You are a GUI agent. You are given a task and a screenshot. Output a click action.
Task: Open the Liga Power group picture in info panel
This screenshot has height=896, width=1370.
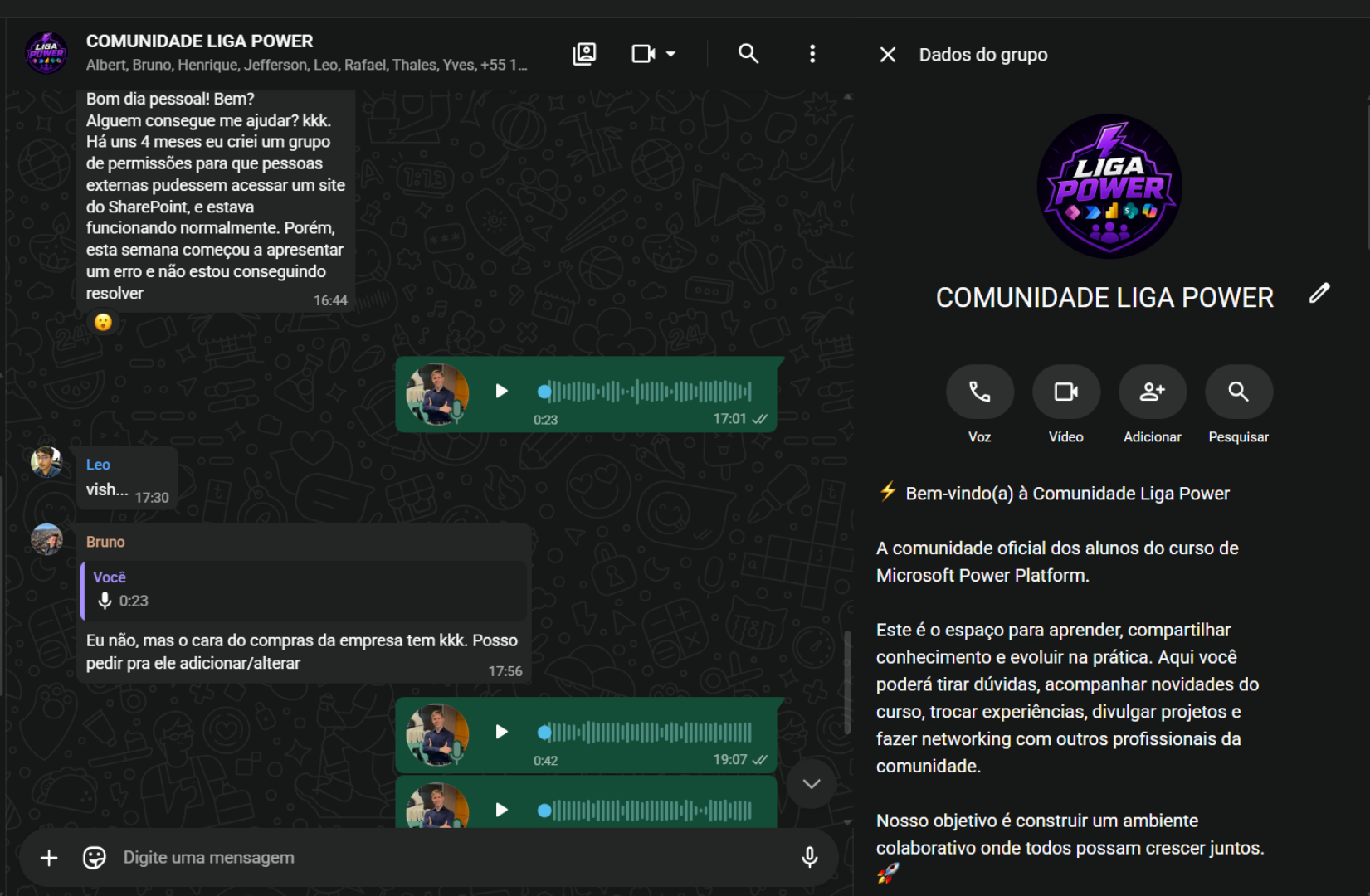coord(1109,187)
